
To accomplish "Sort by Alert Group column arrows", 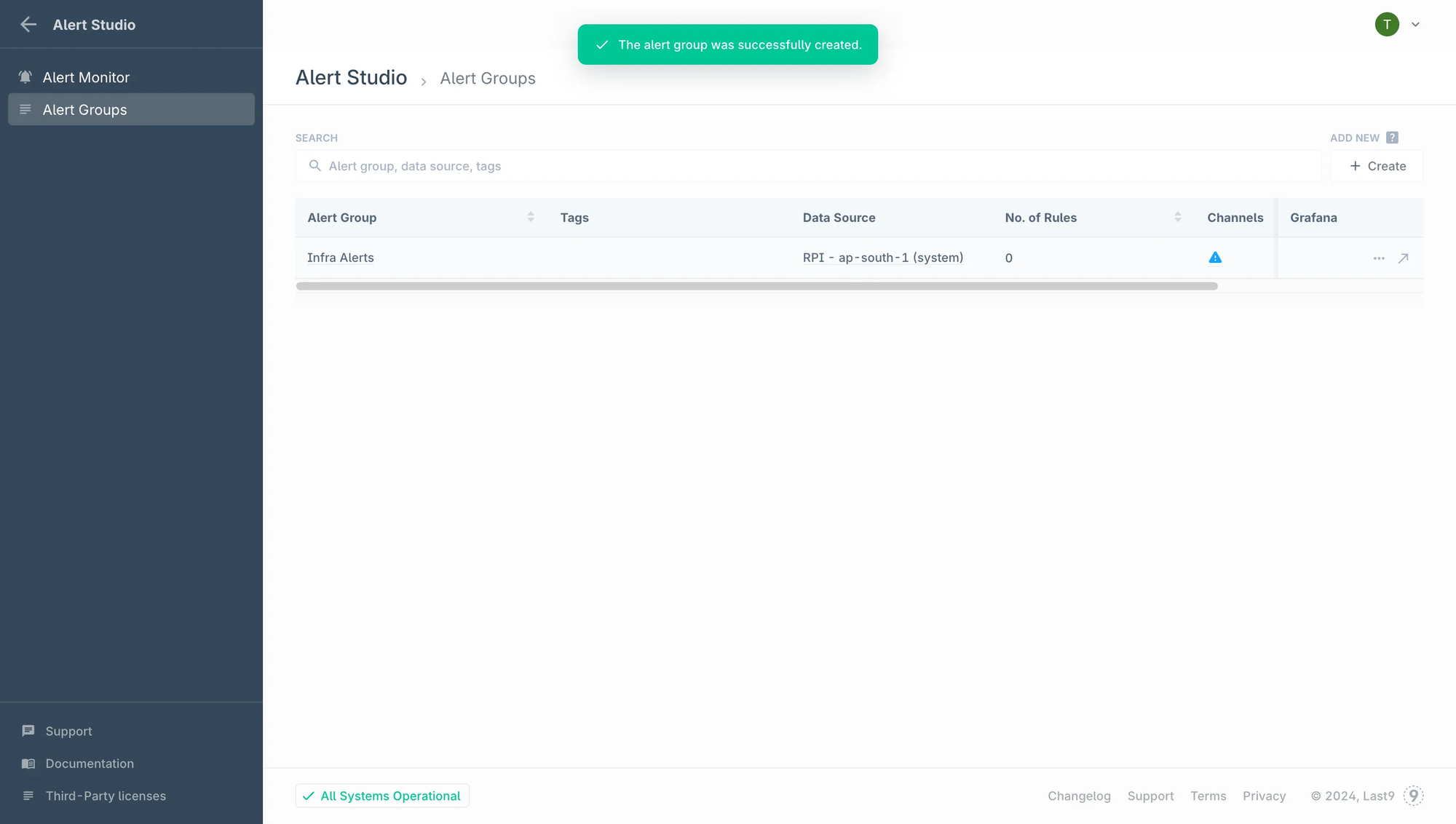I will coord(531,217).
